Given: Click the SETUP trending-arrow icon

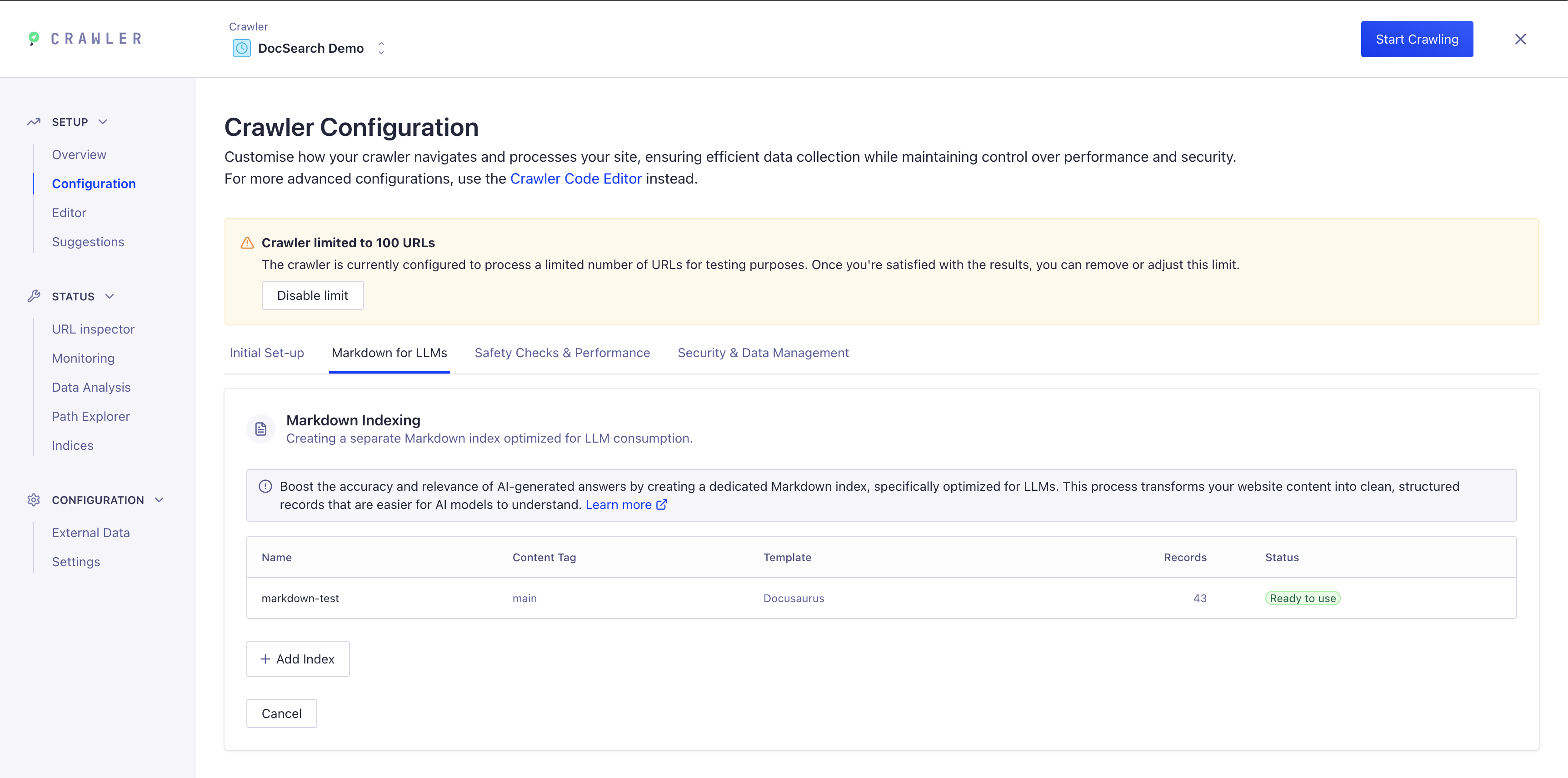Looking at the screenshot, I should pos(34,121).
